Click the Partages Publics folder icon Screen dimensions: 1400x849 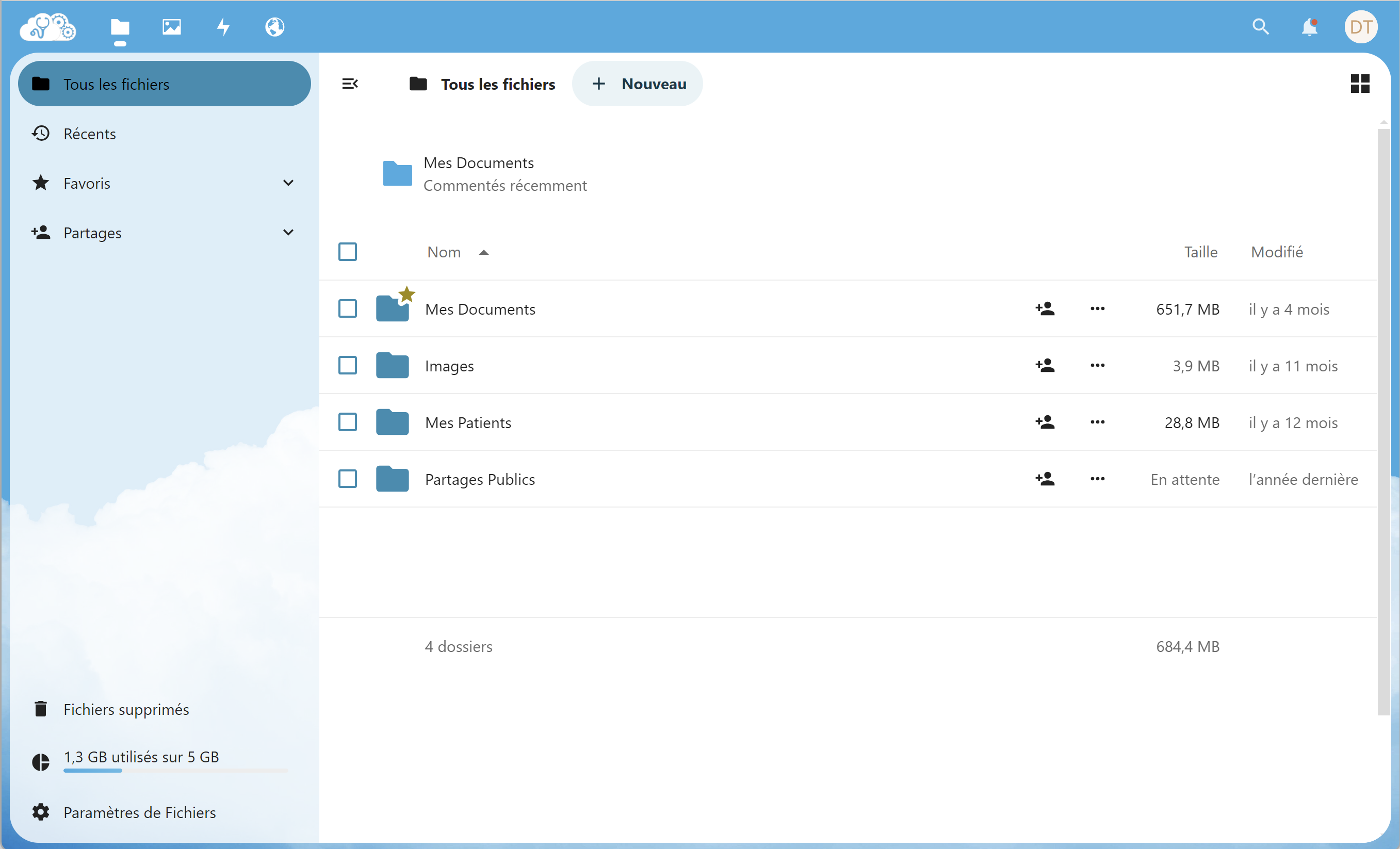tap(393, 479)
